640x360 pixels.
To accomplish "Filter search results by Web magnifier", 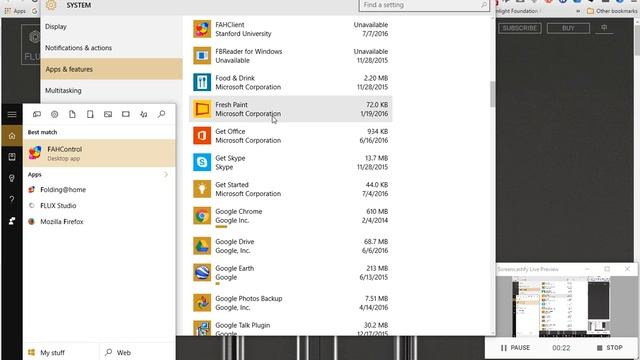I will click(x=162, y=114).
